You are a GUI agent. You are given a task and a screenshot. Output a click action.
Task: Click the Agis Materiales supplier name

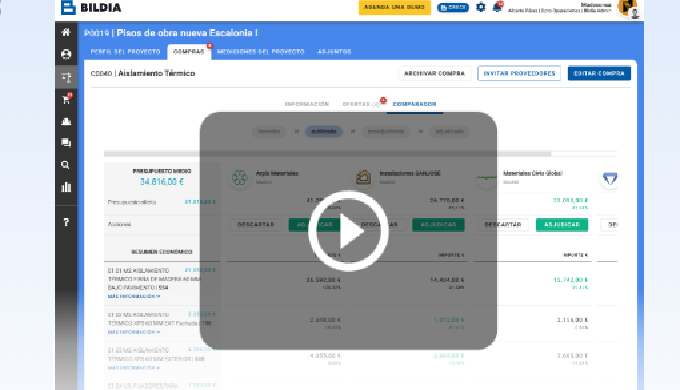[x=277, y=173]
